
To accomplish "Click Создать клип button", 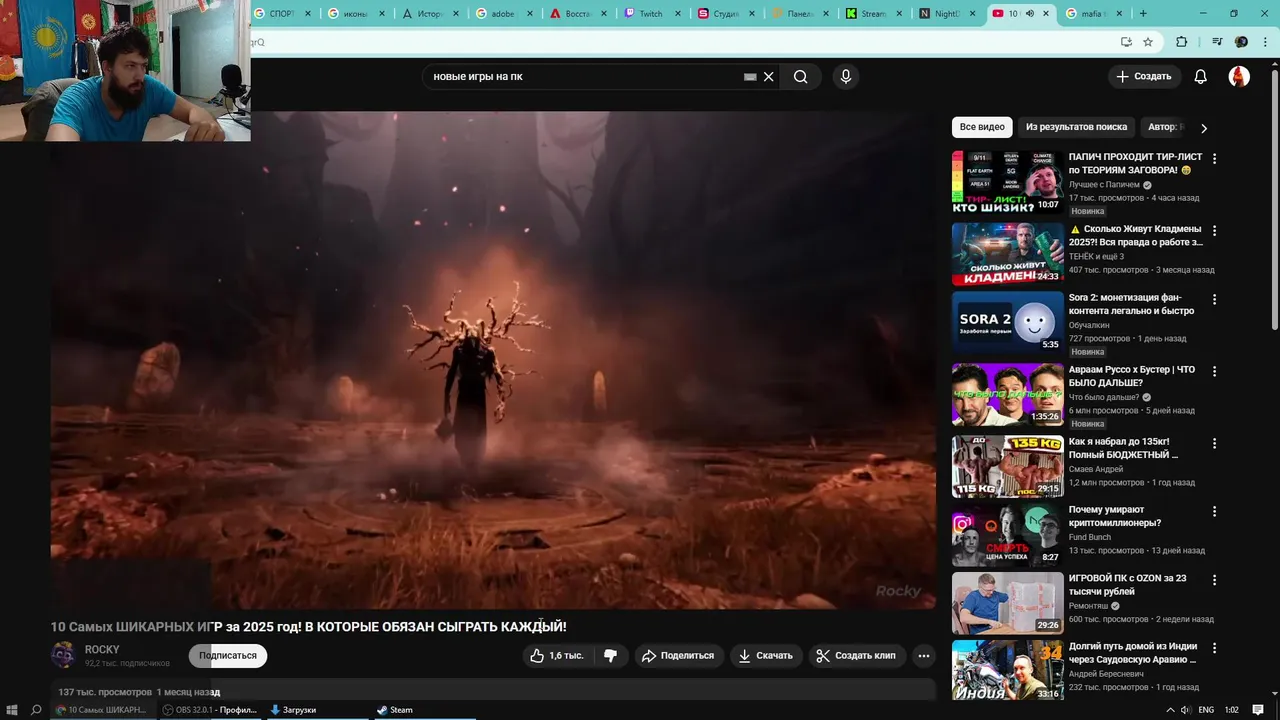I will (857, 656).
